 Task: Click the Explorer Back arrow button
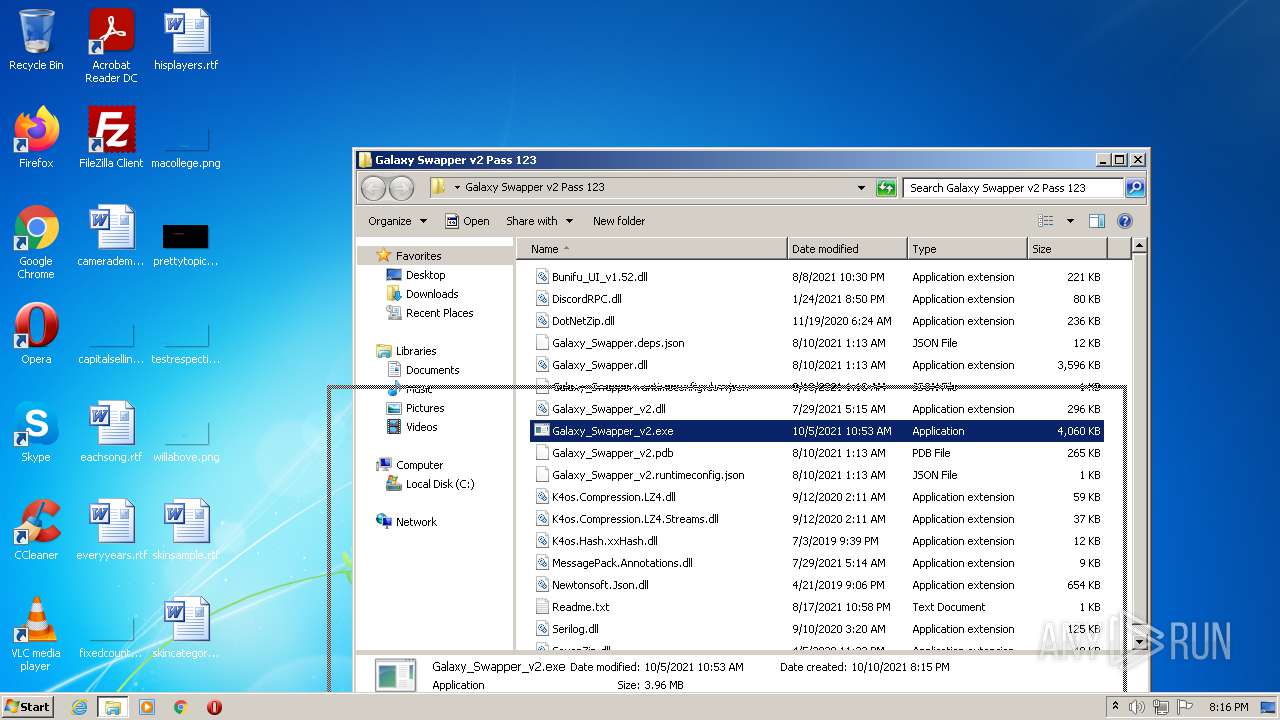(374, 188)
